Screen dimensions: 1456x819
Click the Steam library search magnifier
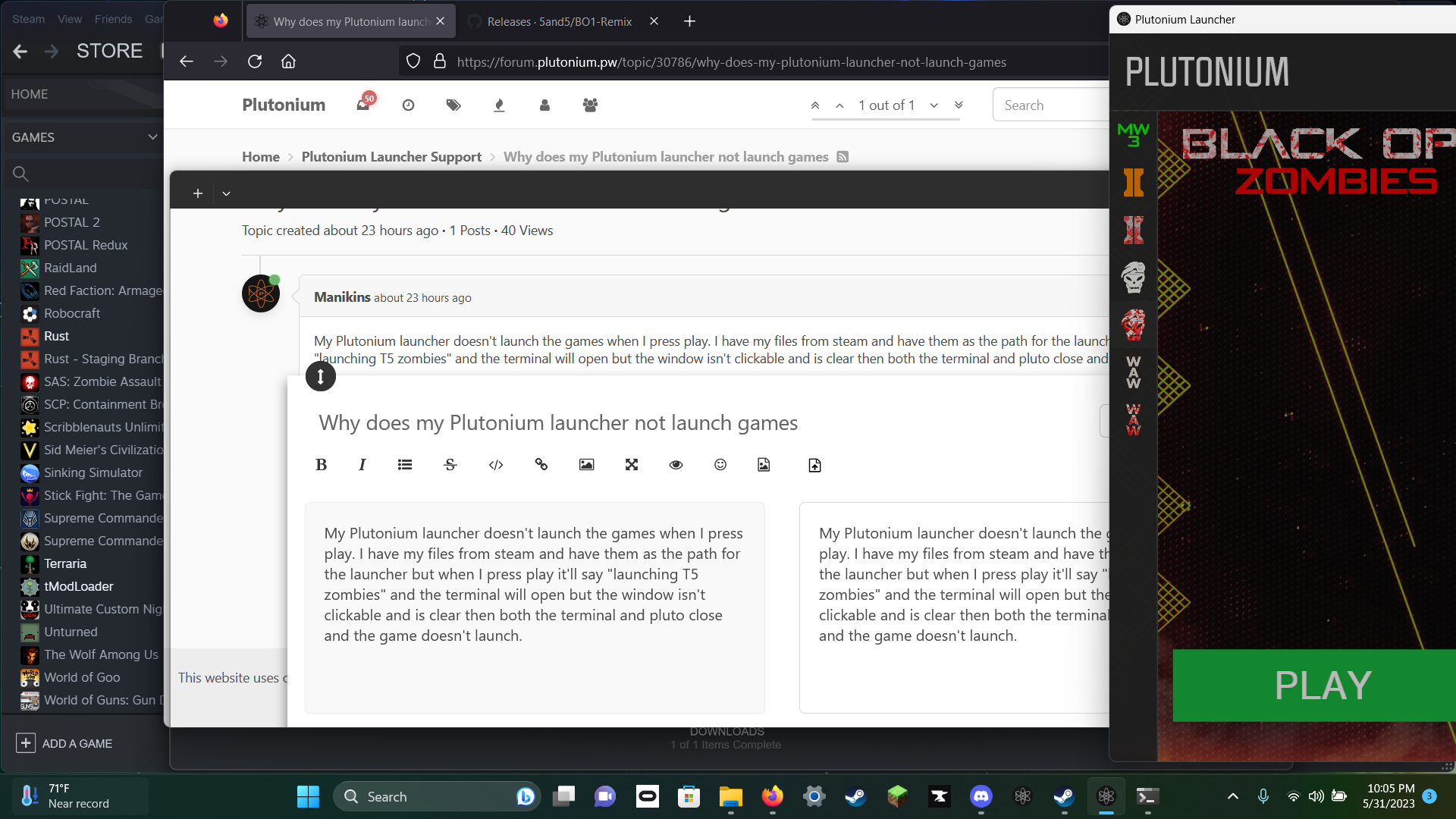pos(20,174)
